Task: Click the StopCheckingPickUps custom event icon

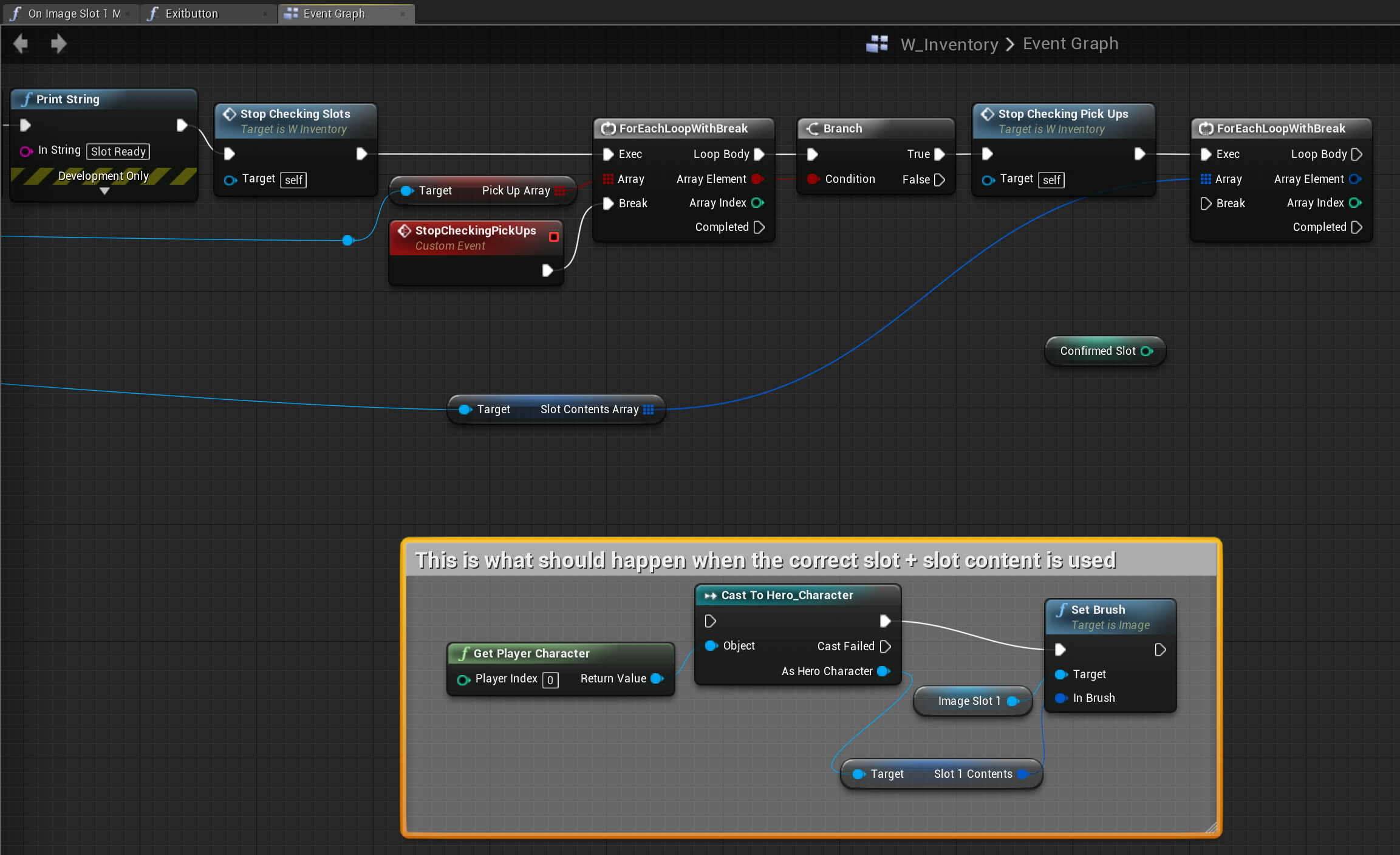Action: point(404,231)
